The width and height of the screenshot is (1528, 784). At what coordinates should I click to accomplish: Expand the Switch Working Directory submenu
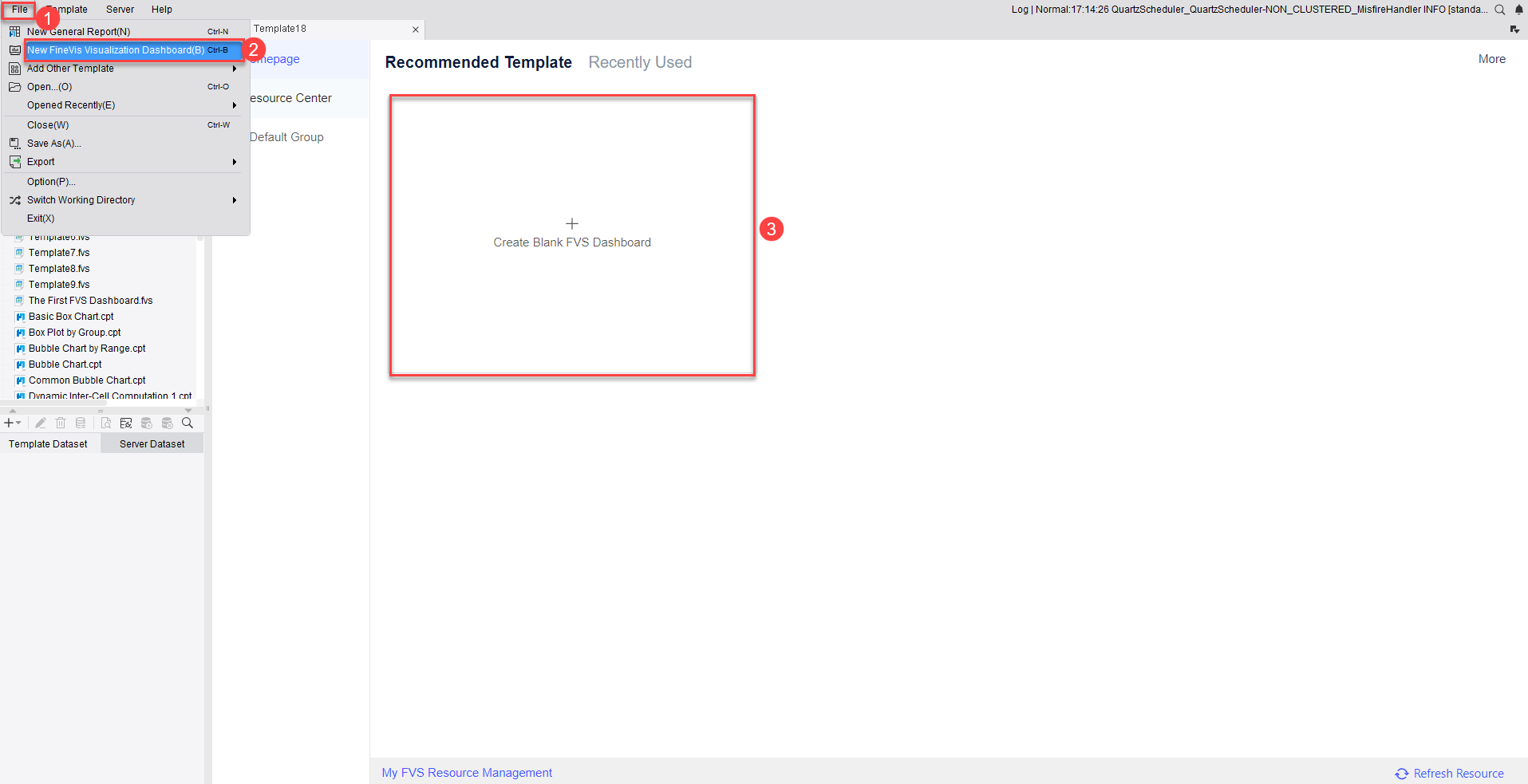pyautogui.click(x=80, y=200)
